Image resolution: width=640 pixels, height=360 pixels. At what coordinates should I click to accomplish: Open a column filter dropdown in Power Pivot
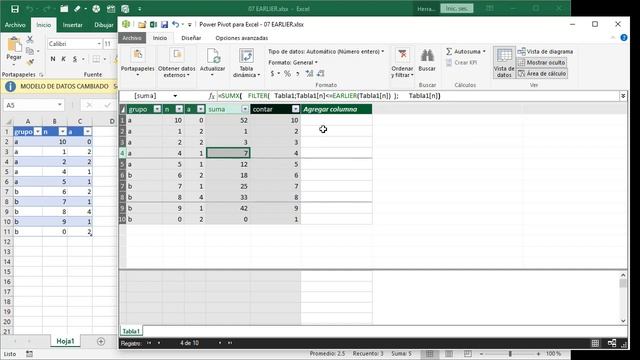point(200,109)
